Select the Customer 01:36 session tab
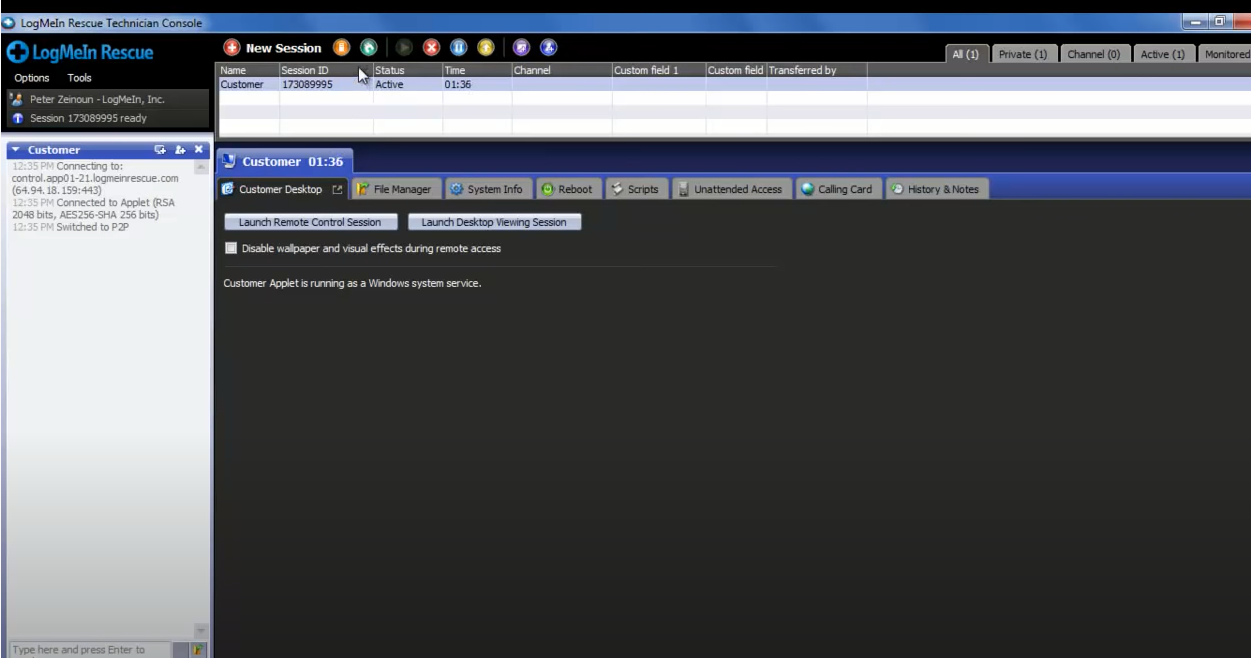 coord(284,161)
